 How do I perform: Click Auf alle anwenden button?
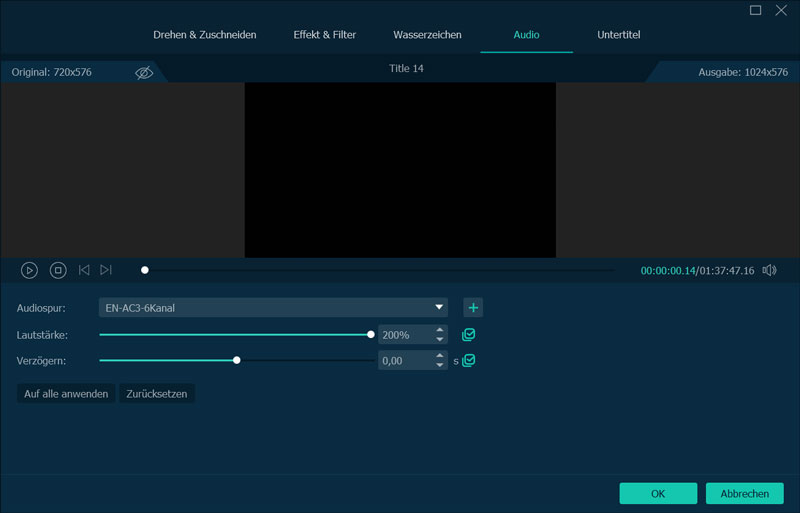[x=66, y=394]
